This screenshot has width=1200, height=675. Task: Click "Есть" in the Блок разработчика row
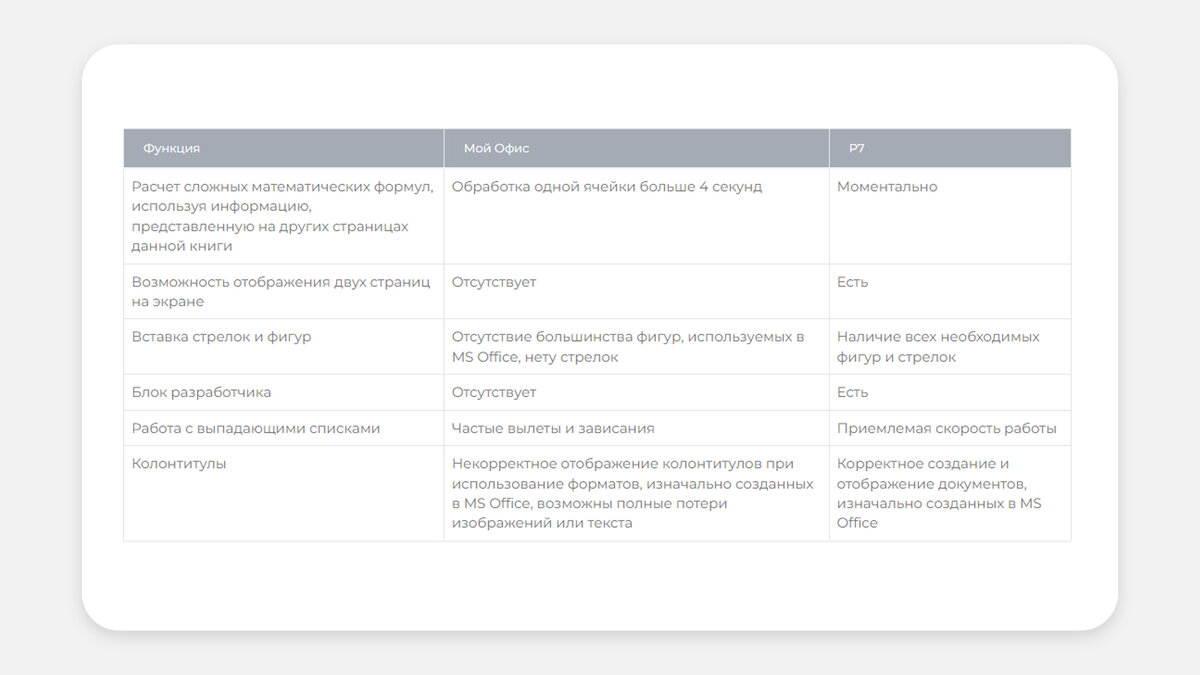coord(950,392)
